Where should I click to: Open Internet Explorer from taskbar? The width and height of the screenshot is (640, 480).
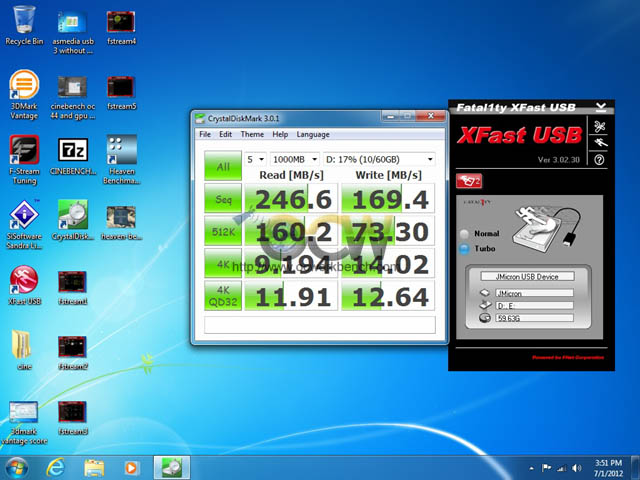click(56, 468)
